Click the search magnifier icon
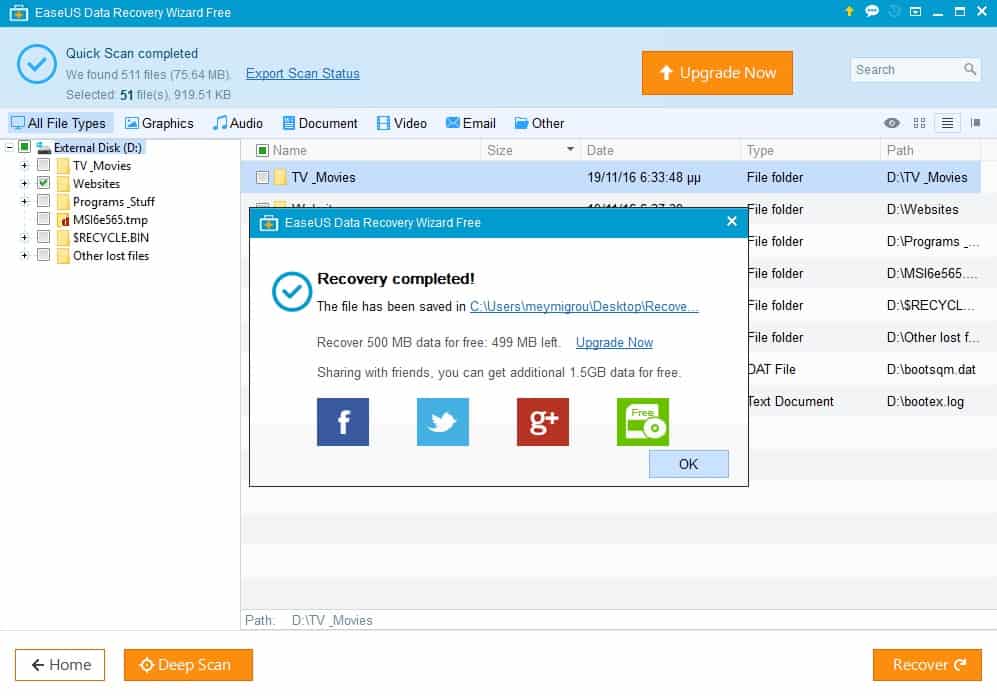The height and width of the screenshot is (696, 997). [970, 69]
